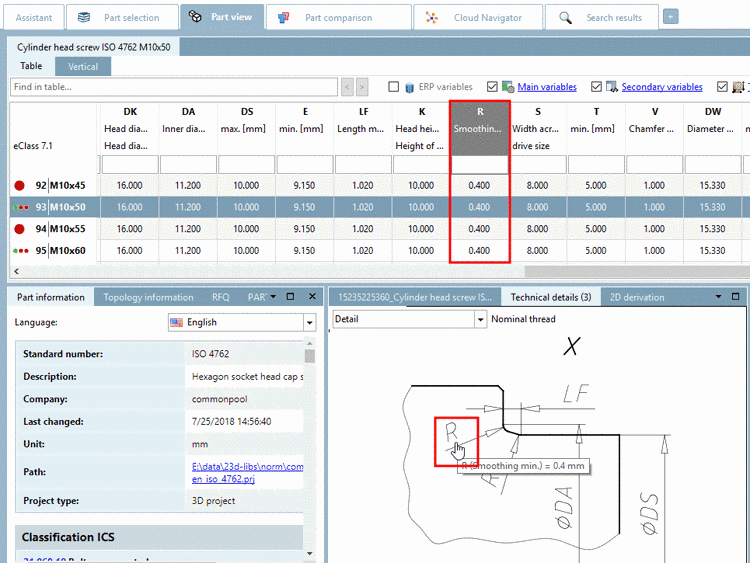Open Technical details tabs overflow menu
The width and height of the screenshot is (750, 563).
pyautogui.click(x=718, y=297)
